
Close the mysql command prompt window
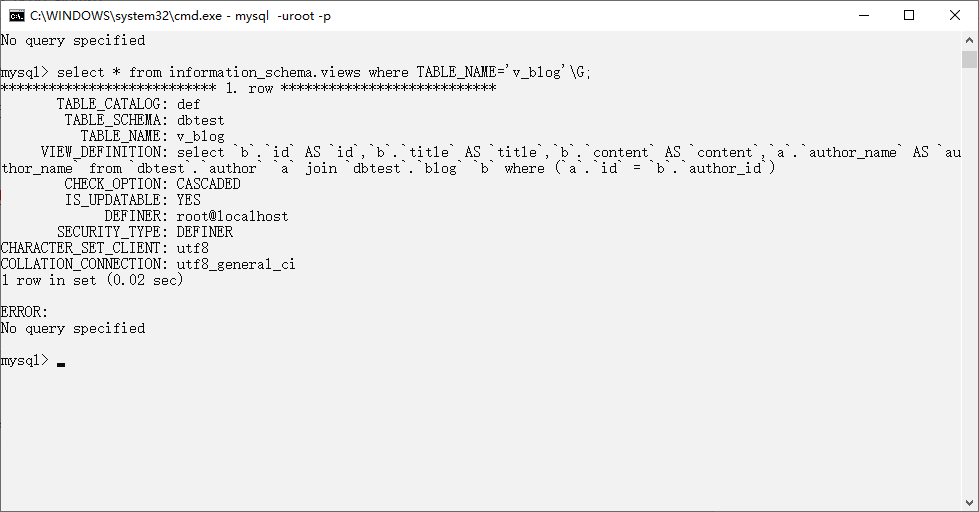tap(955, 16)
